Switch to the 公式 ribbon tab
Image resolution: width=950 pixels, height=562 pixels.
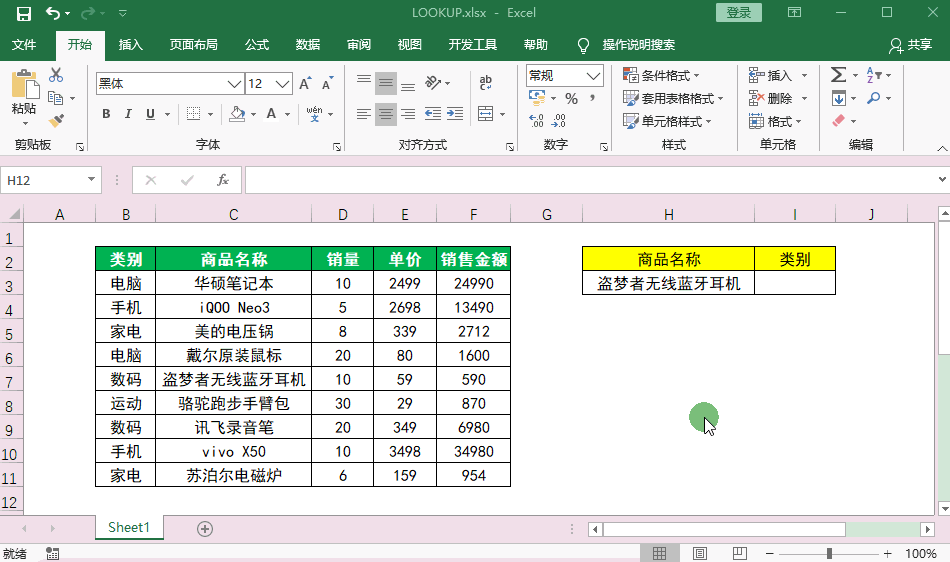(x=257, y=45)
